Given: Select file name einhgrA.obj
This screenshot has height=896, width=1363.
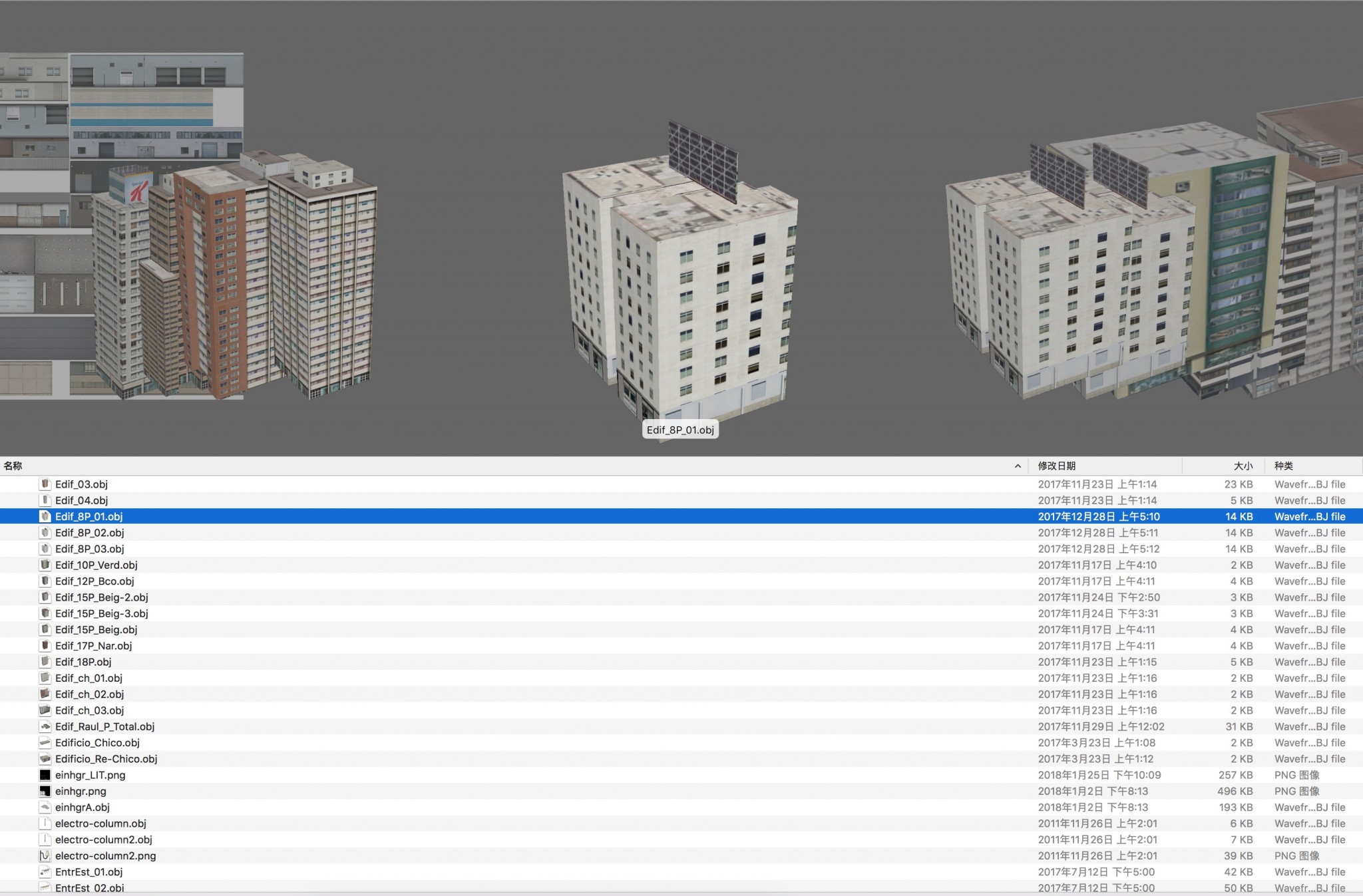Looking at the screenshot, I should (x=83, y=808).
